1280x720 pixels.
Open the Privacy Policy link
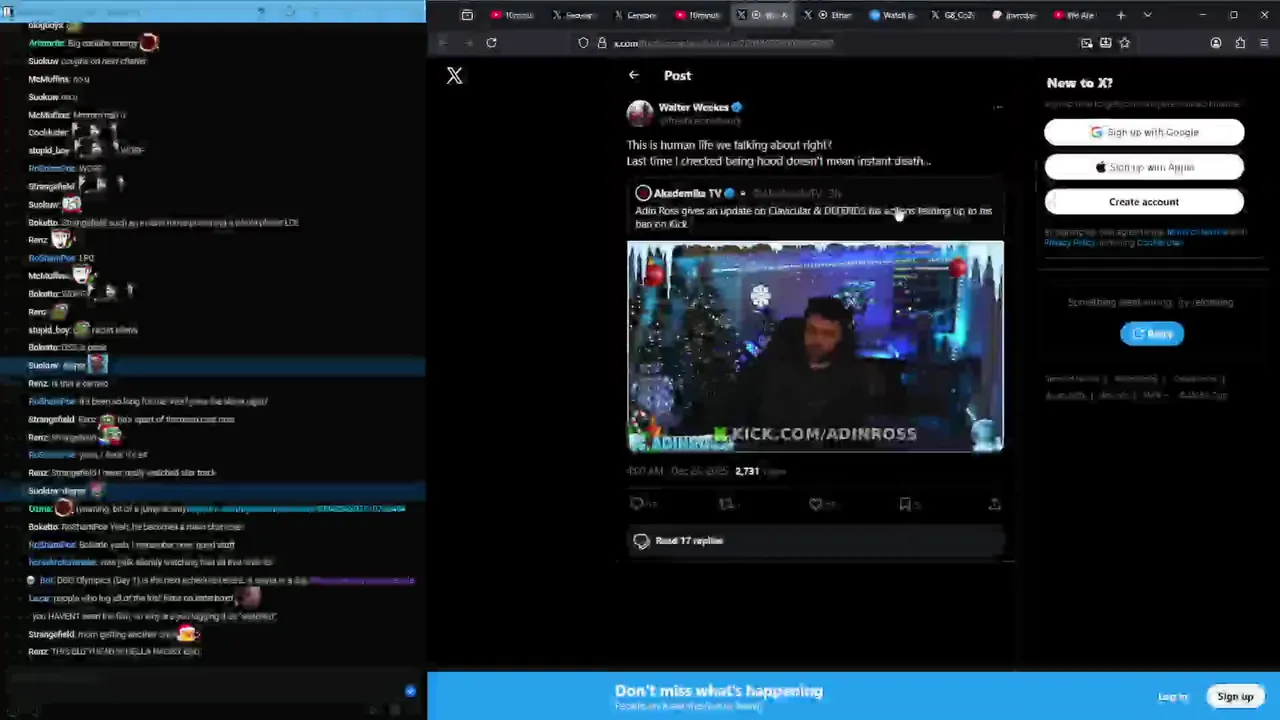tap(1069, 243)
